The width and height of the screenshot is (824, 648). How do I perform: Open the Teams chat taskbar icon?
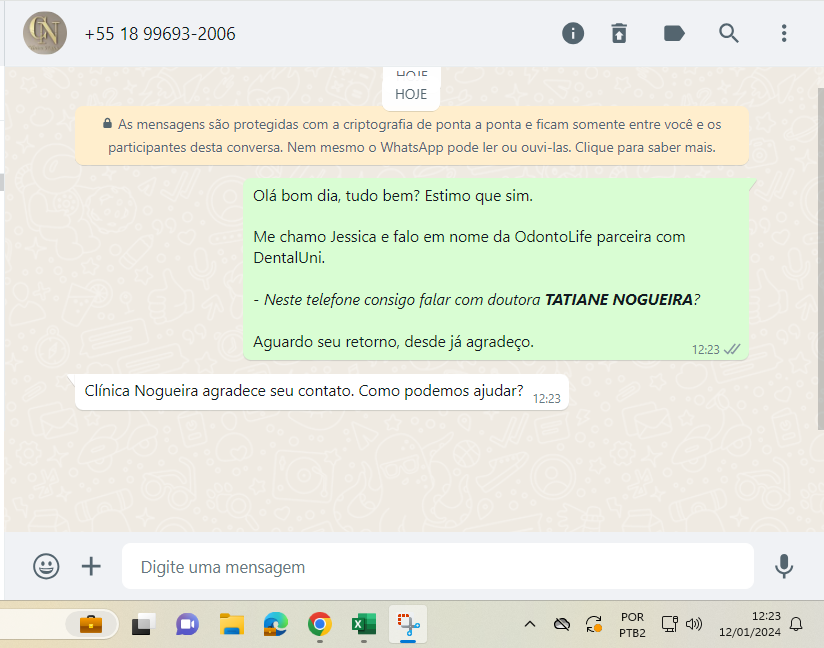click(187, 624)
